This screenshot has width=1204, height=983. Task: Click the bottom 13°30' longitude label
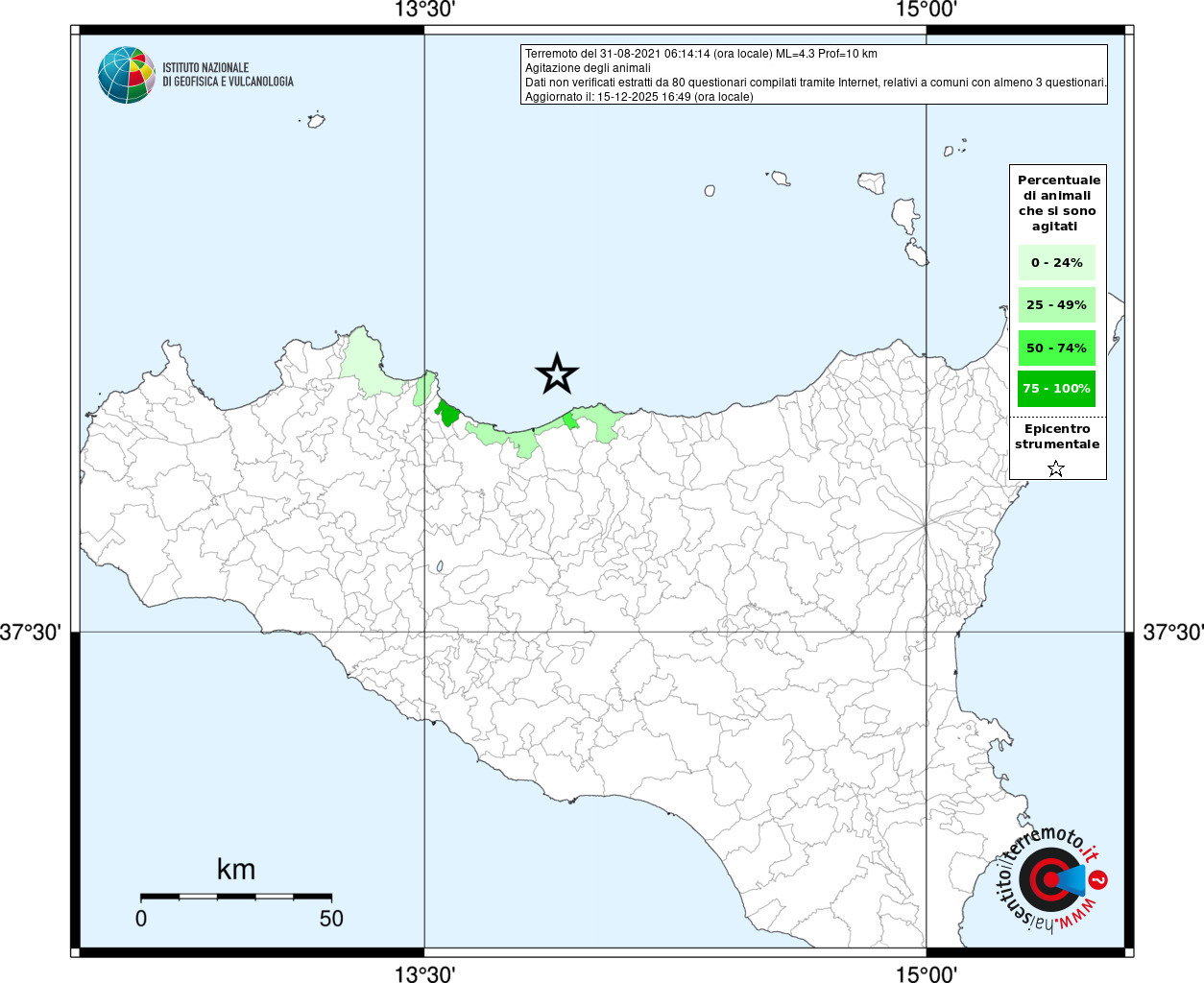(x=424, y=974)
